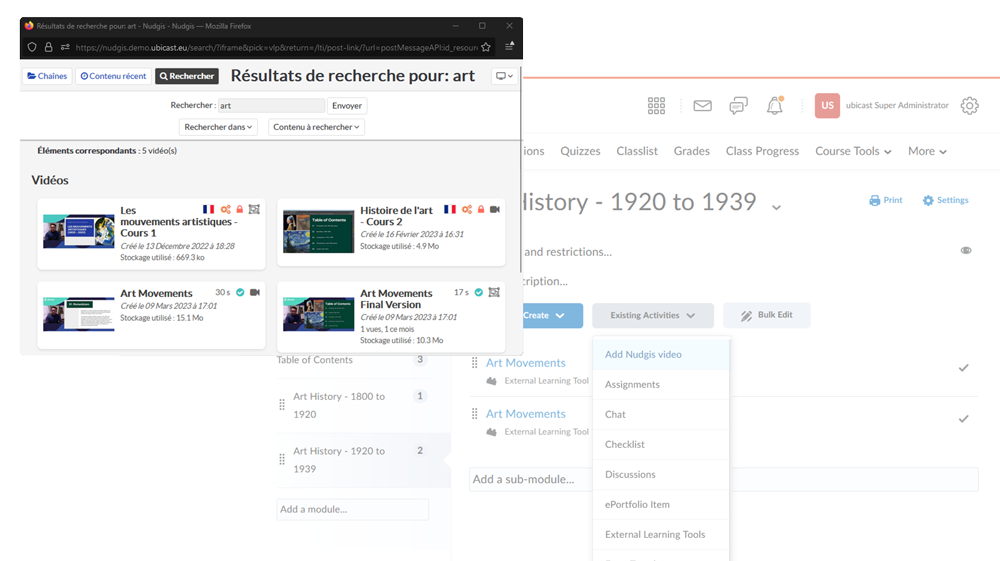The height and width of the screenshot is (561, 1000).
Task: Select Add Nudgis video menu item
Action: (x=643, y=354)
